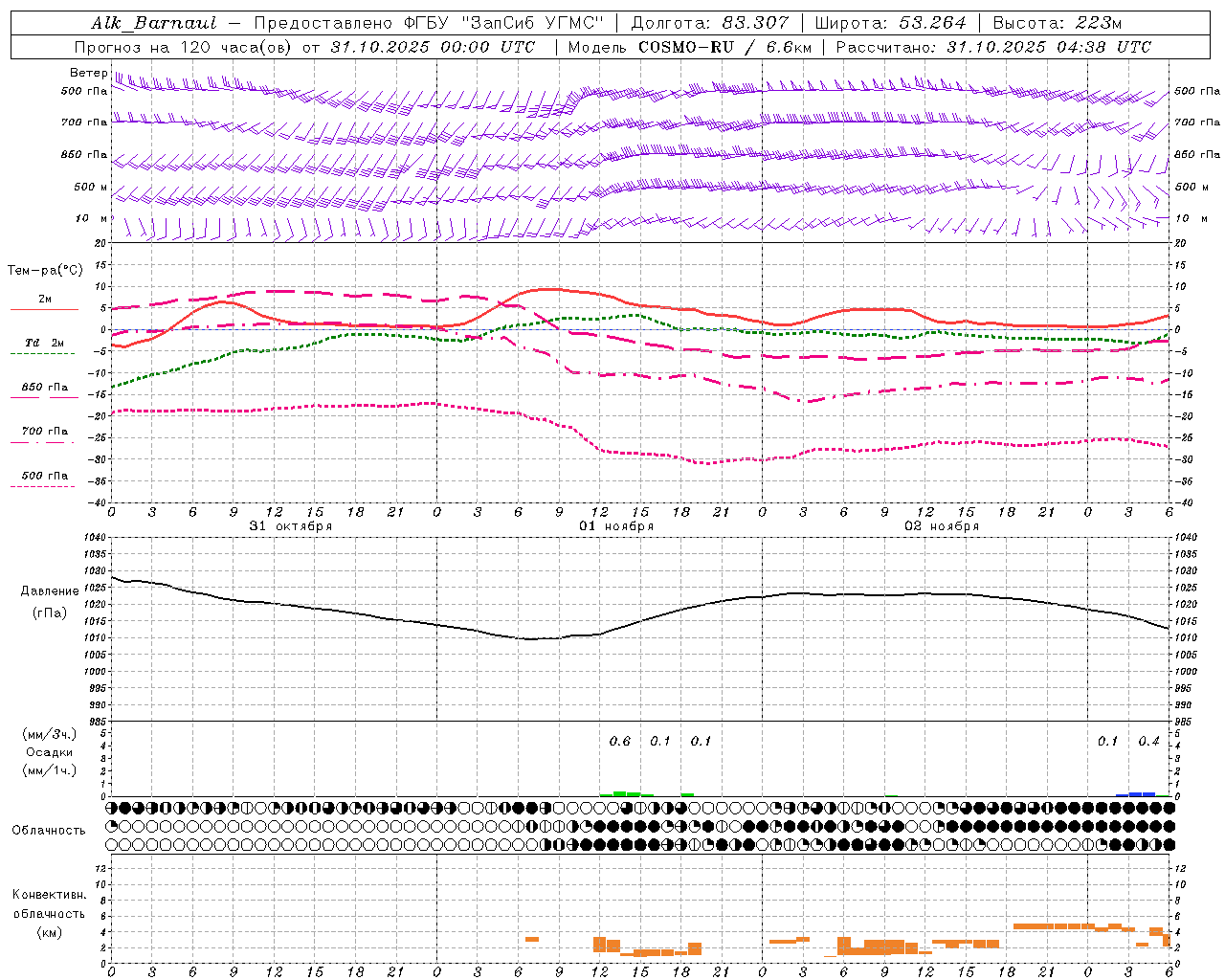Click the latitude value Широта: 53.264
The width and height of the screenshot is (1225, 980).
(x=890, y=23)
